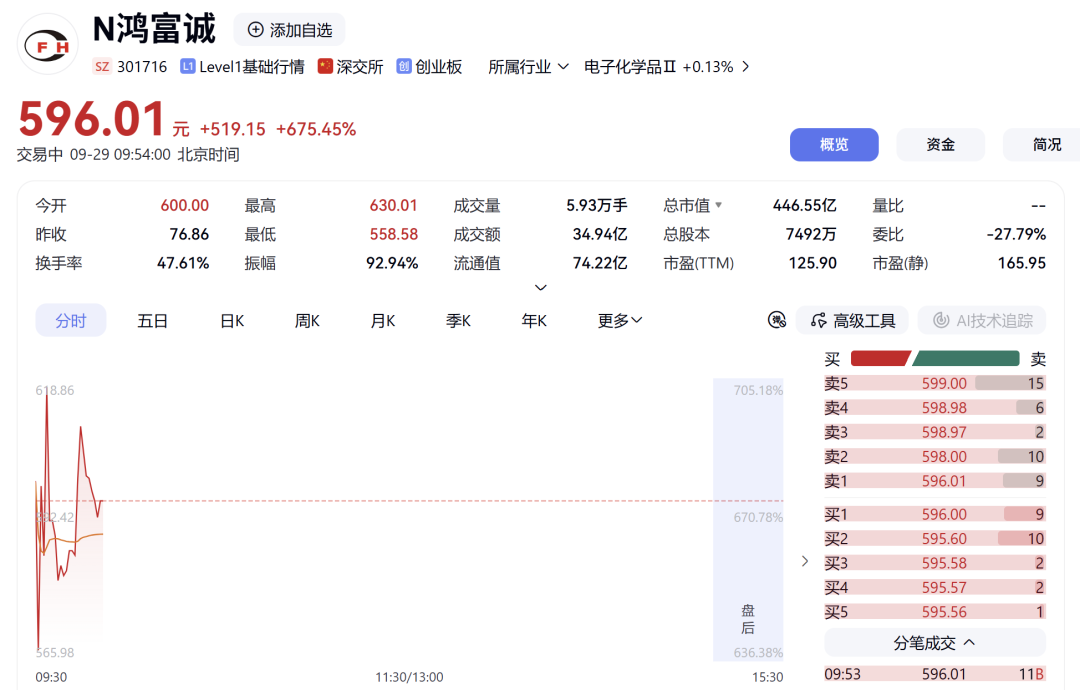1080x690 pixels.
Task: Click the 买1 row at 596.00
Action: point(935,514)
